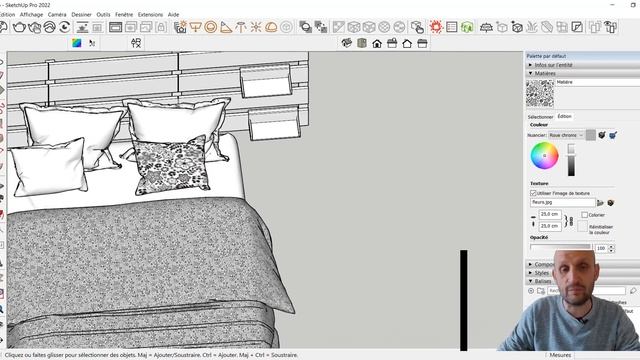Viewport: 640px width, 360px height.
Task: Open the 'Extensions' menu
Action: tap(150, 15)
